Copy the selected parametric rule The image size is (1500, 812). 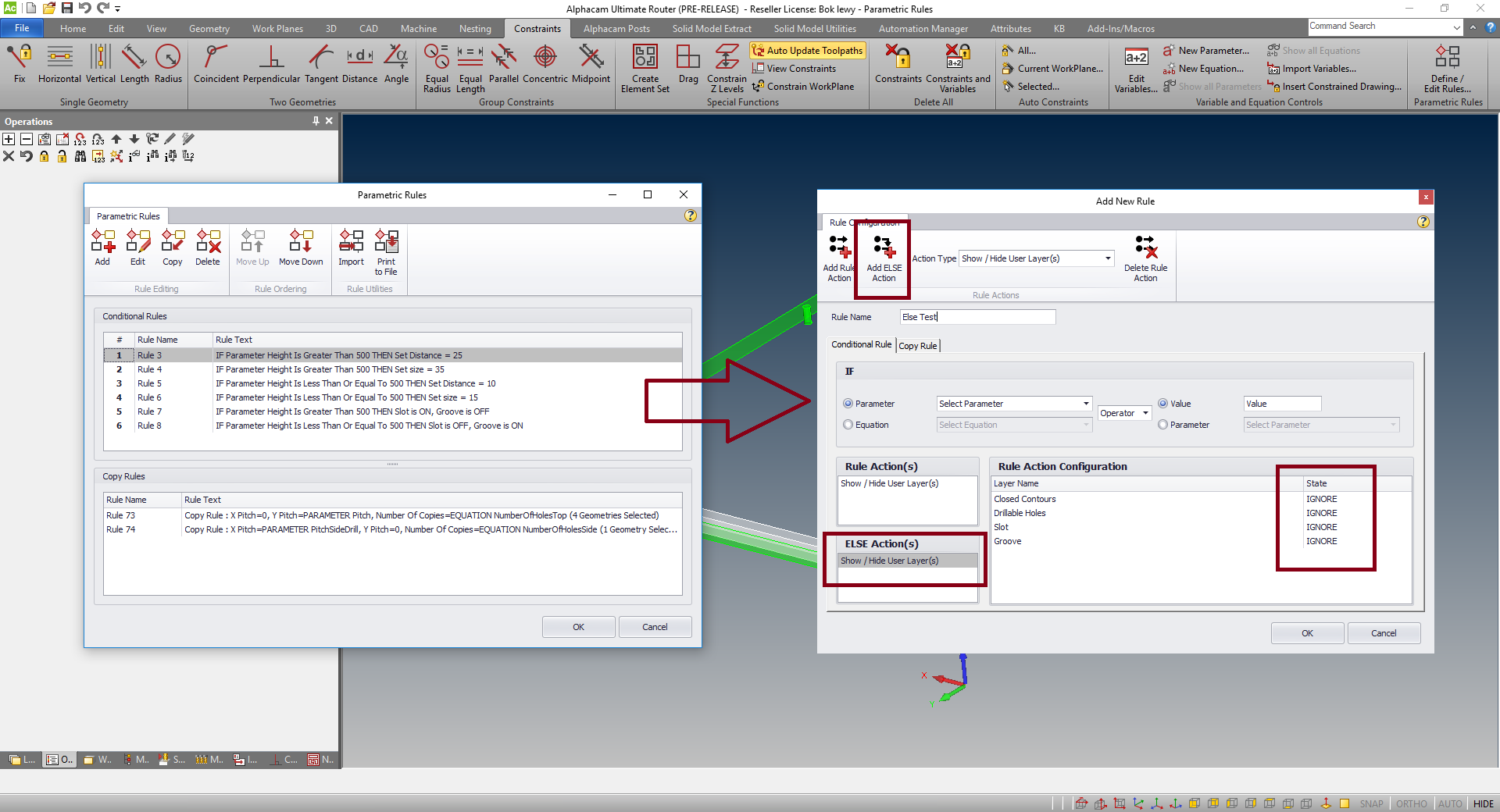pyautogui.click(x=173, y=248)
